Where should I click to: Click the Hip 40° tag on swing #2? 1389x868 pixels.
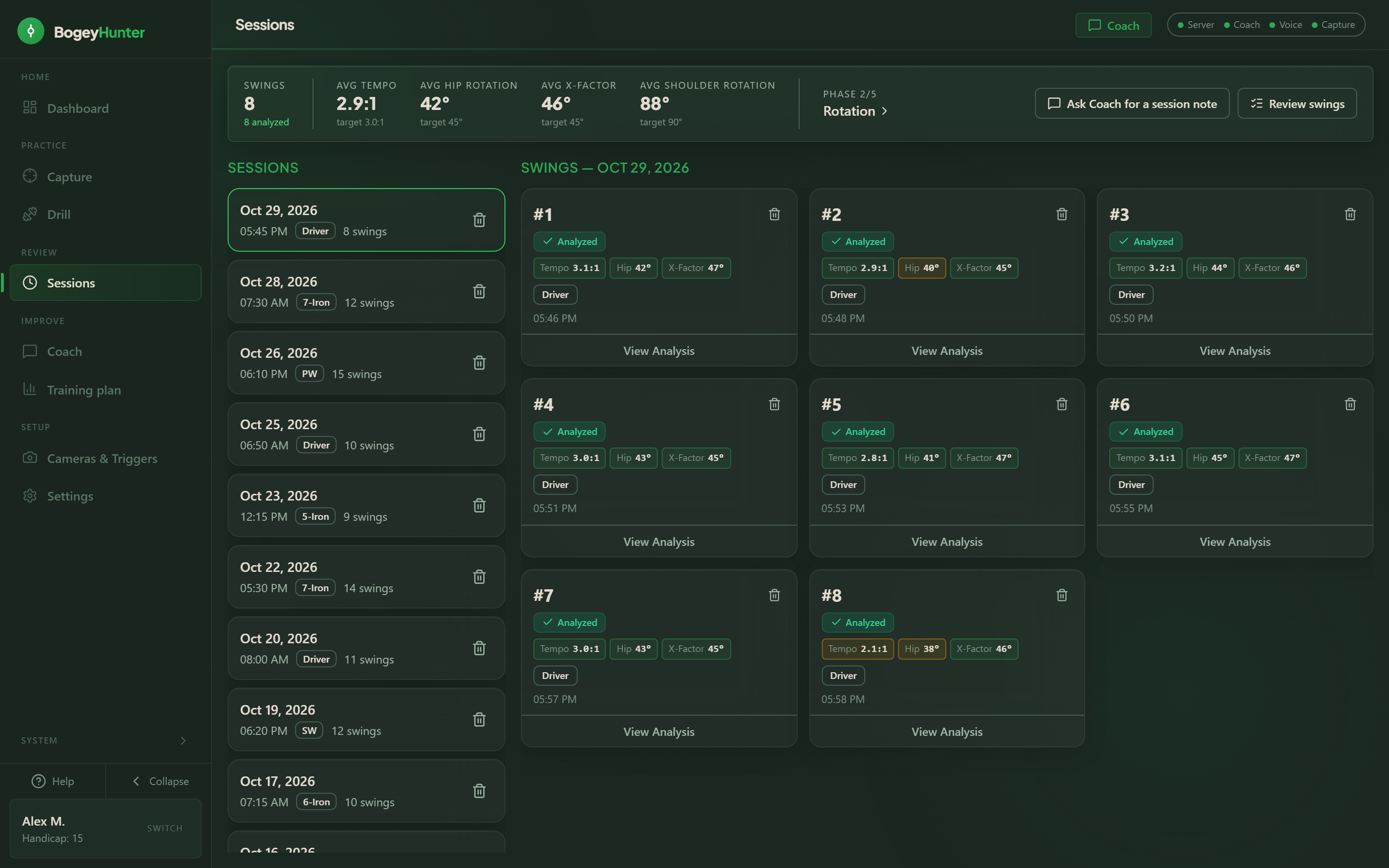[921, 268]
